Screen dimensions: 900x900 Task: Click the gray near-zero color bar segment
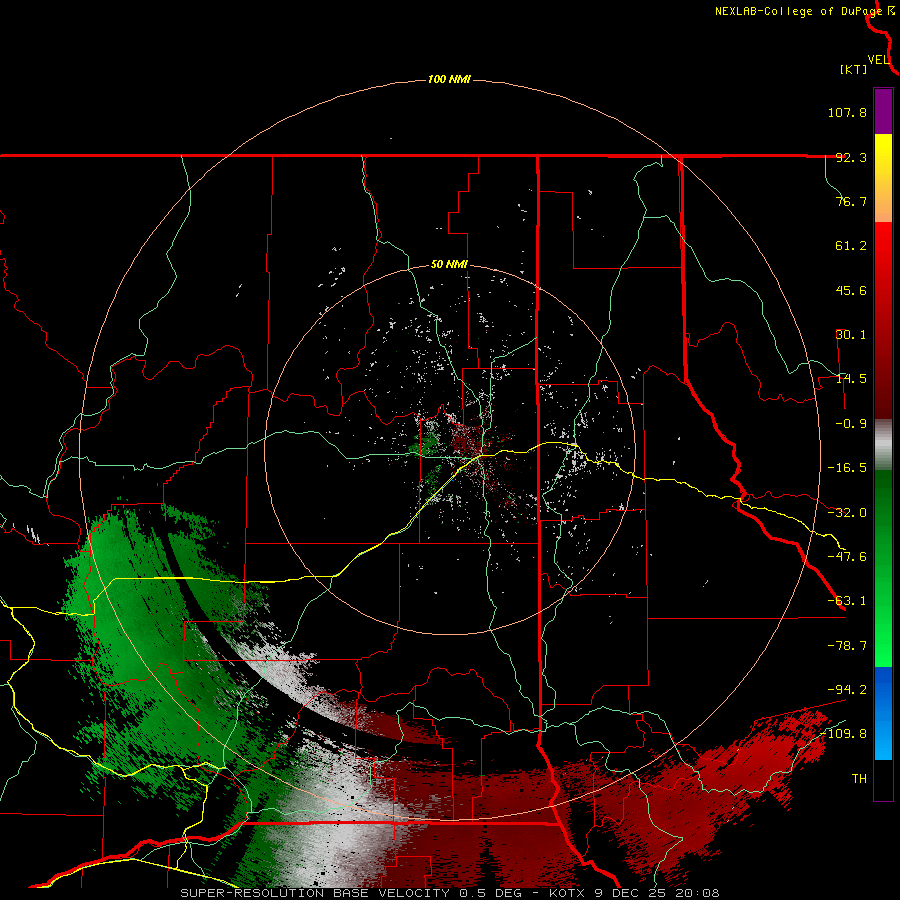pos(883,445)
